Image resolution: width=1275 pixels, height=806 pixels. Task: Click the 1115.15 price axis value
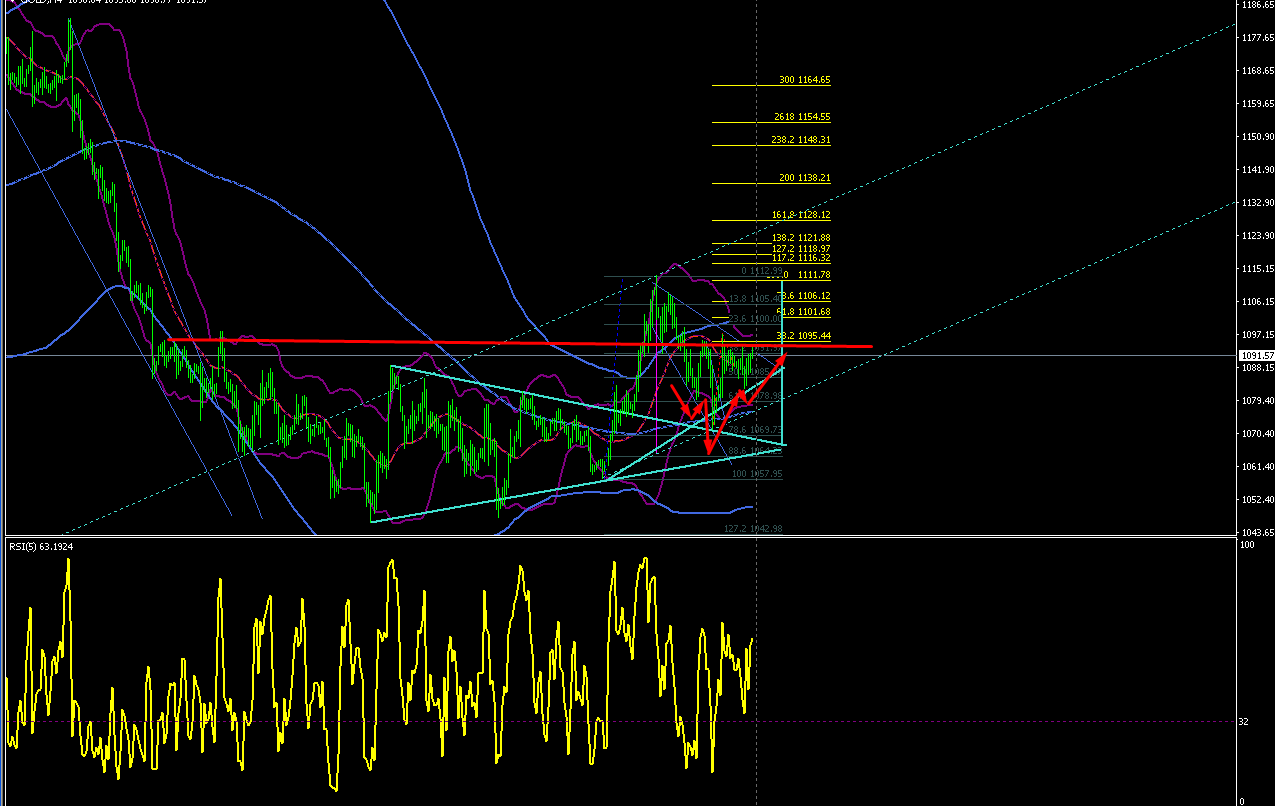tap(1257, 269)
